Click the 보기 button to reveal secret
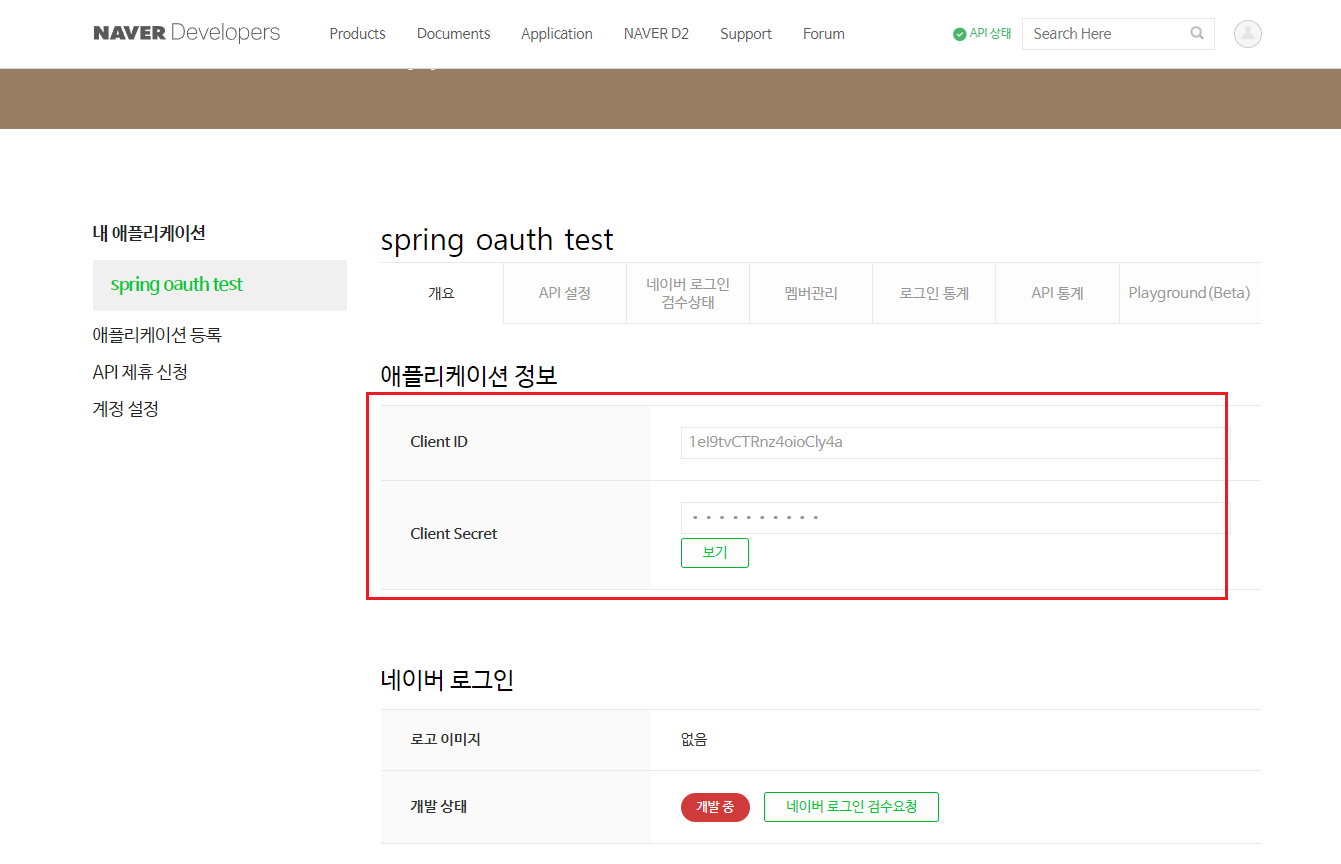1341x864 pixels. click(x=715, y=553)
